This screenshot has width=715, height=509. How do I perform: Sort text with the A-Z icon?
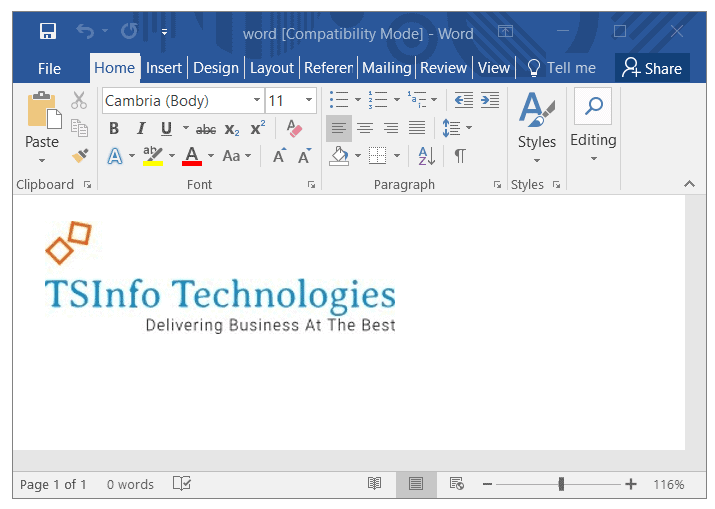pyautogui.click(x=427, y=156)
